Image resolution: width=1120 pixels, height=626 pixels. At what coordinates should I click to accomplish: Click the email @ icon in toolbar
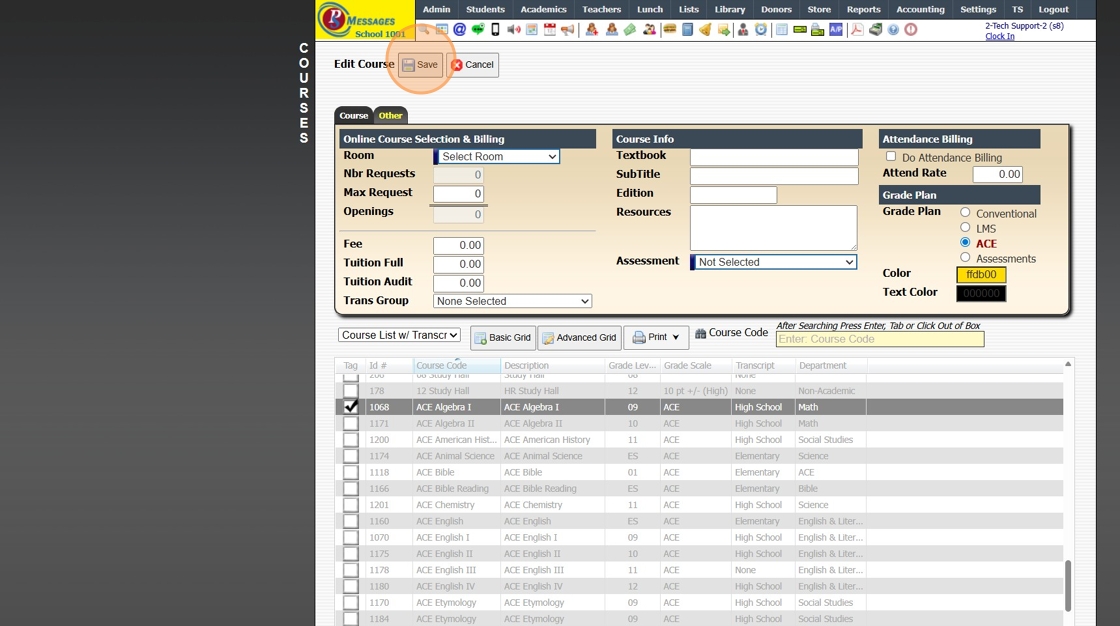459,30
